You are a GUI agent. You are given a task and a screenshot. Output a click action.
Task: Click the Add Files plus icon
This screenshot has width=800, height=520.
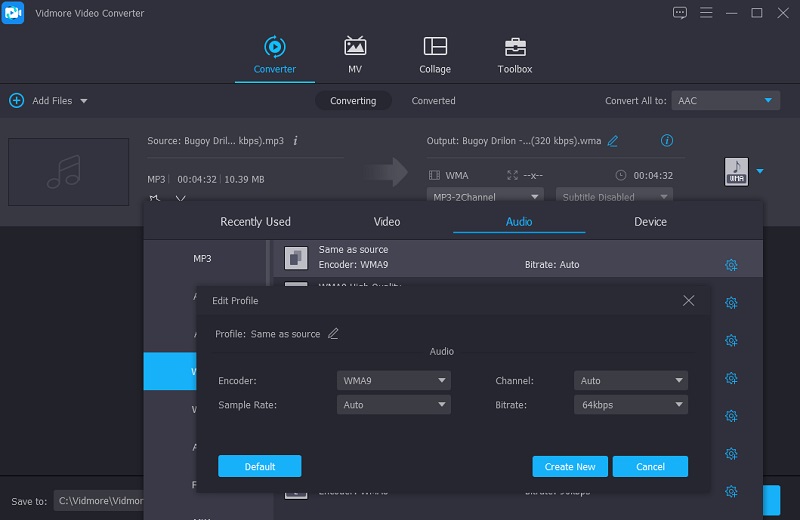coord(16,101)
